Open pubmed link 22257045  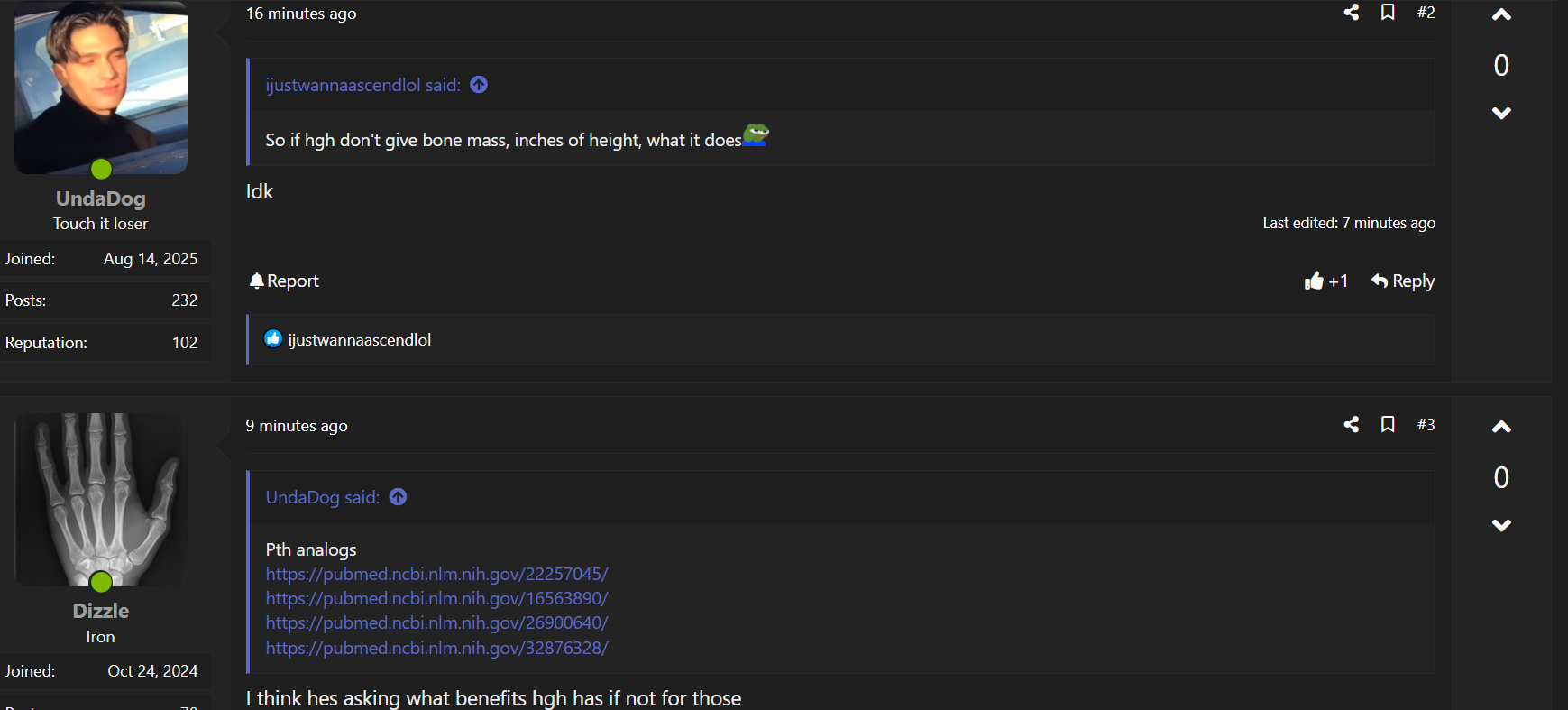[x=436, y=574]
